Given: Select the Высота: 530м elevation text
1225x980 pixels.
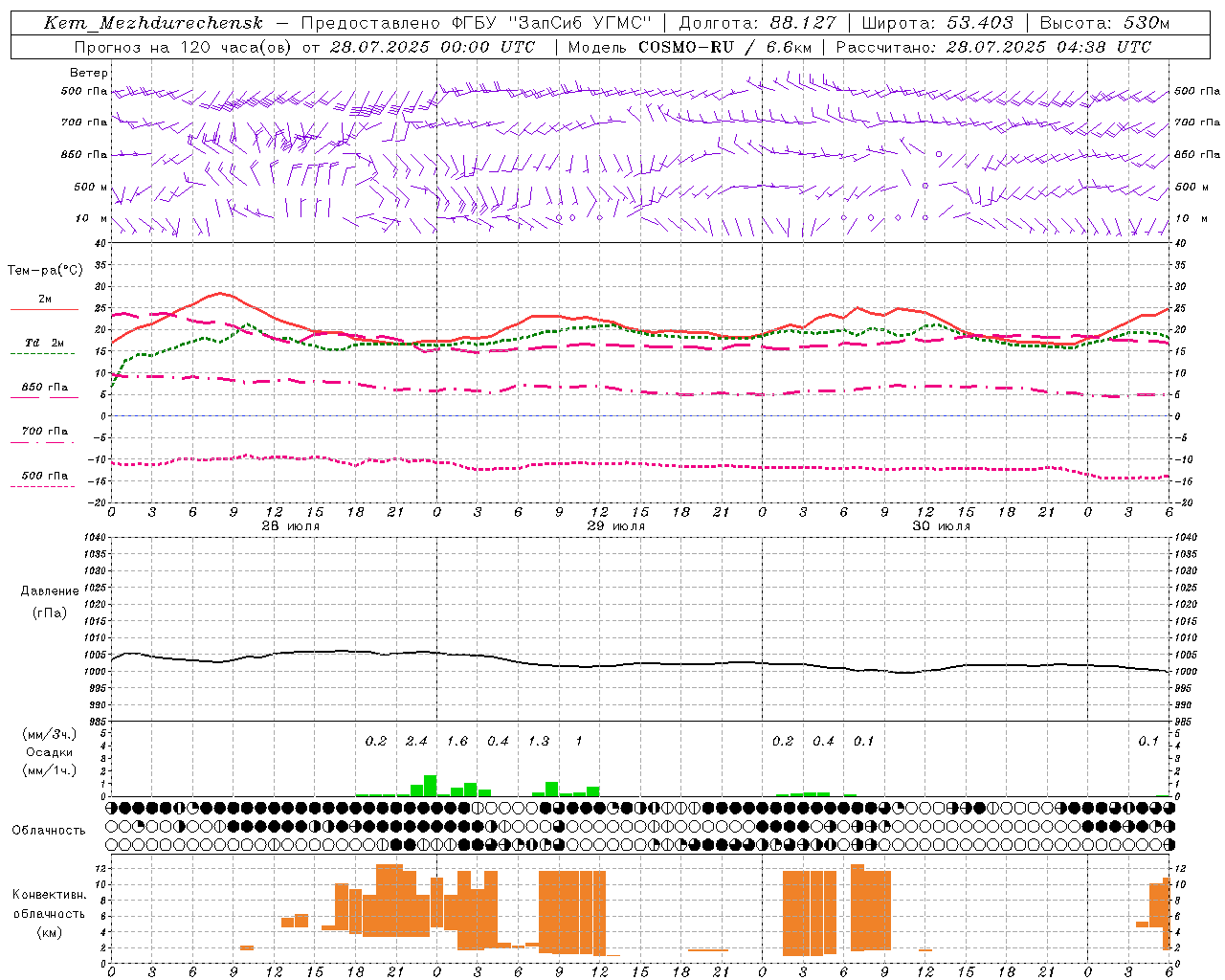Looking at the screenshot, I should 1105,23.
